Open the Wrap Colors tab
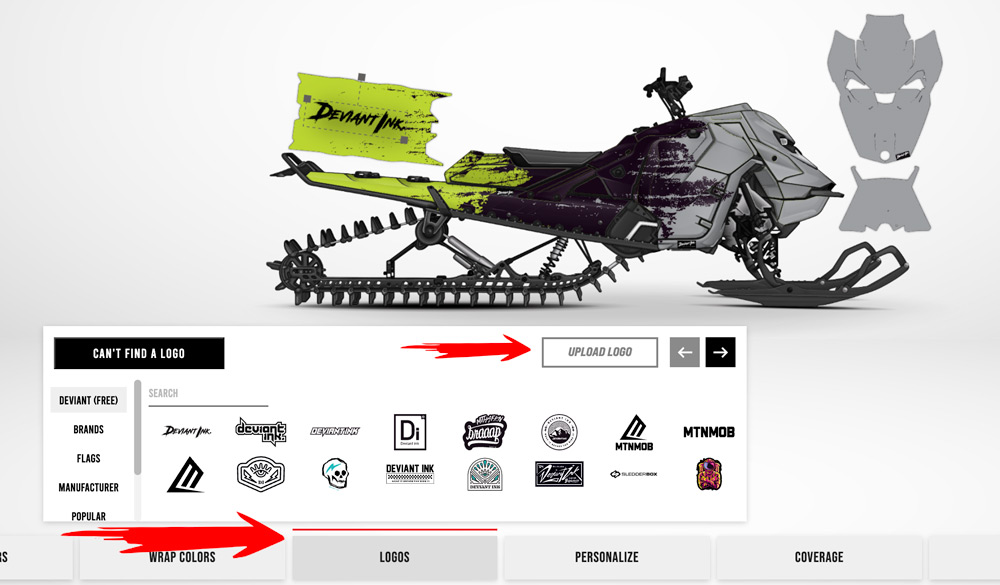Viewport: 1000px width, 585px height. tap(182, 557)
